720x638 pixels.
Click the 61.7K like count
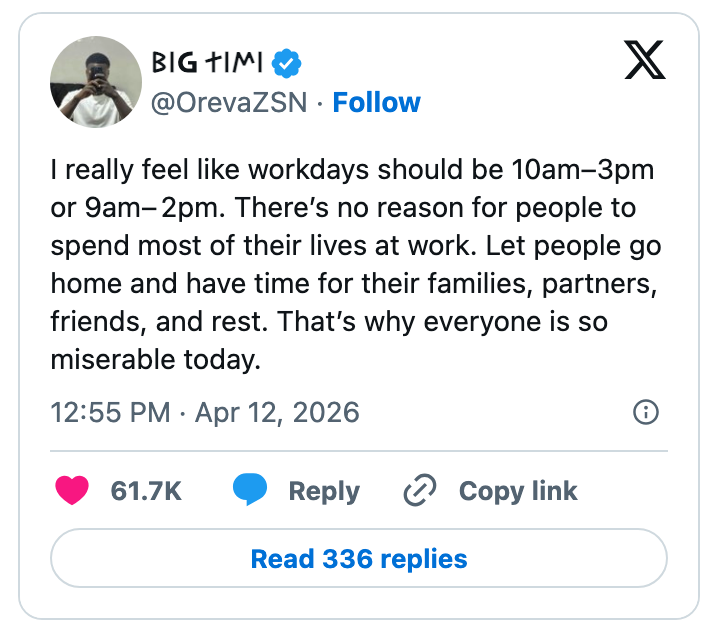click(x=146, y=491)
